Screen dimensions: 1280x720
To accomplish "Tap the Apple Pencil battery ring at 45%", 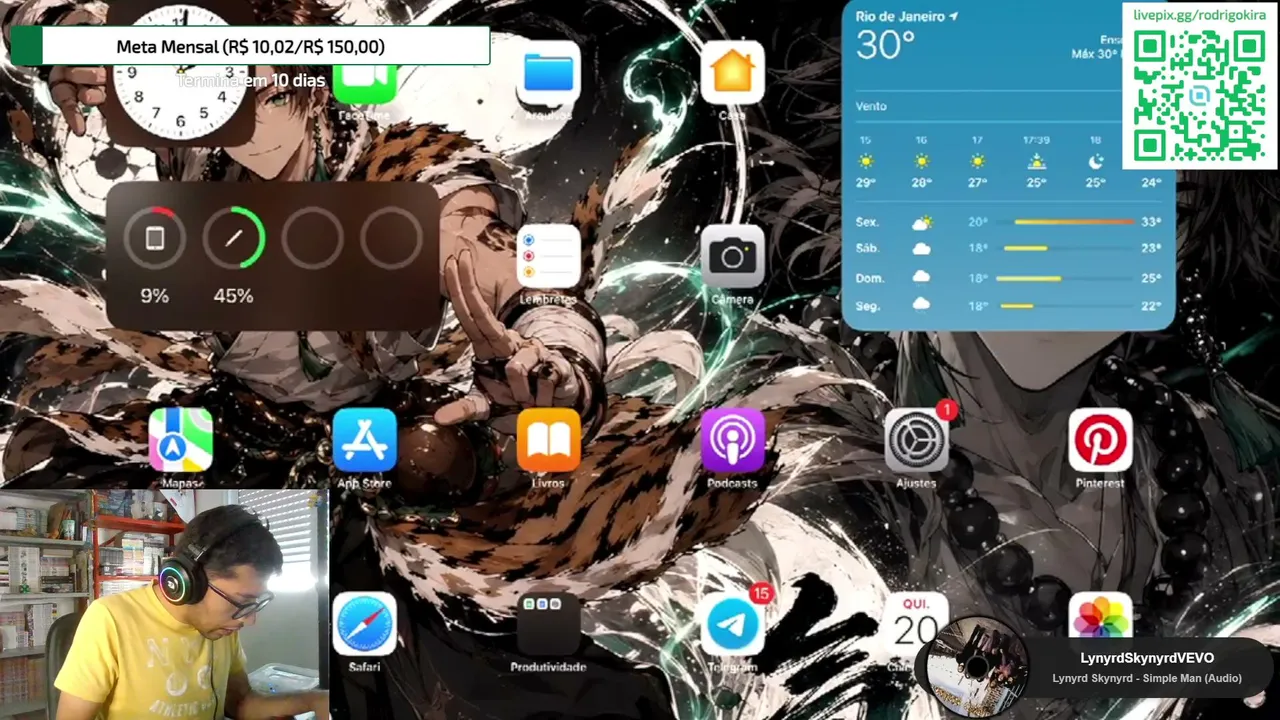I will click(233, 238).
